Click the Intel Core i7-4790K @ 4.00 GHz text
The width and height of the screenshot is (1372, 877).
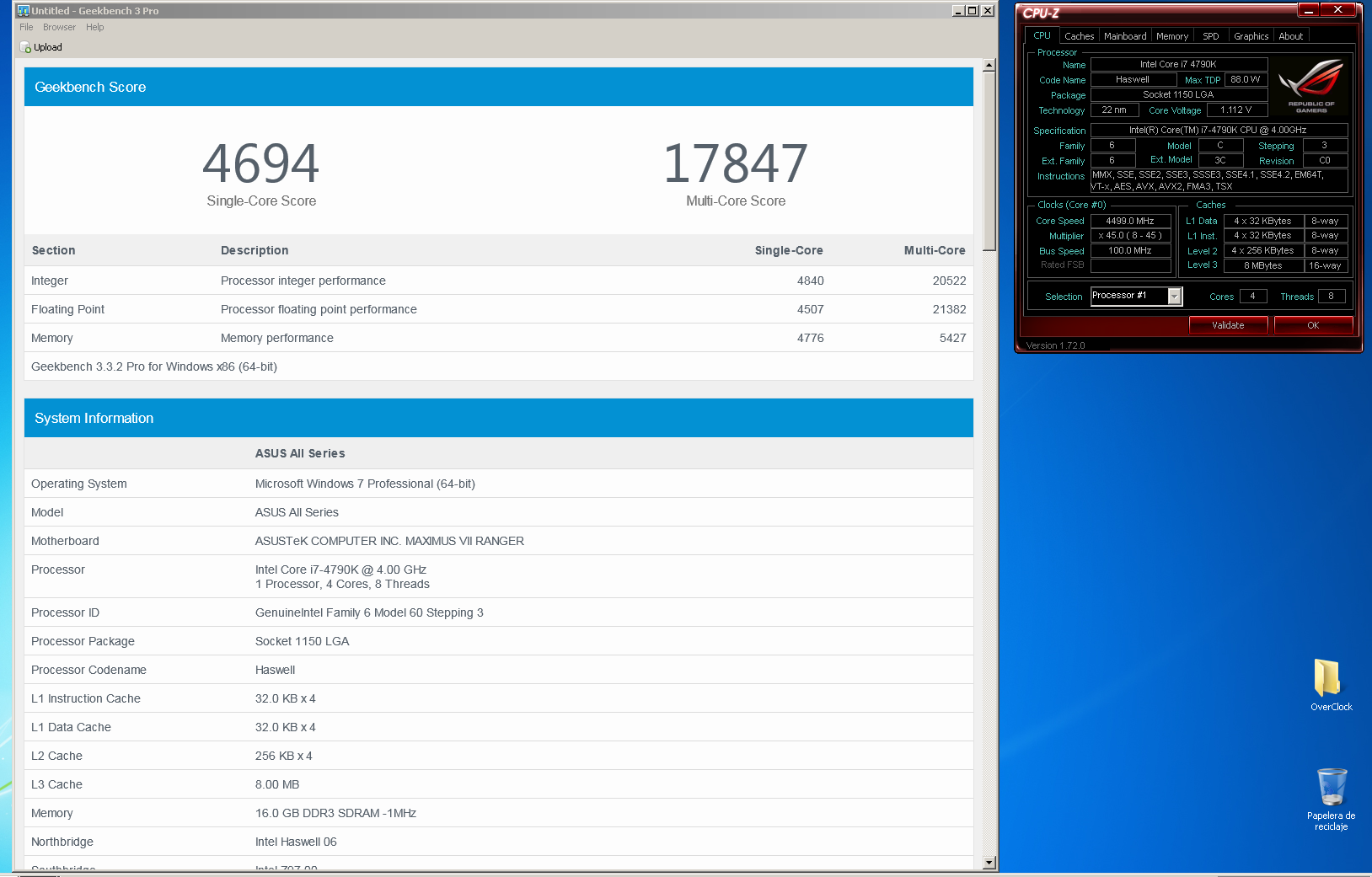(x=340, y=570)
